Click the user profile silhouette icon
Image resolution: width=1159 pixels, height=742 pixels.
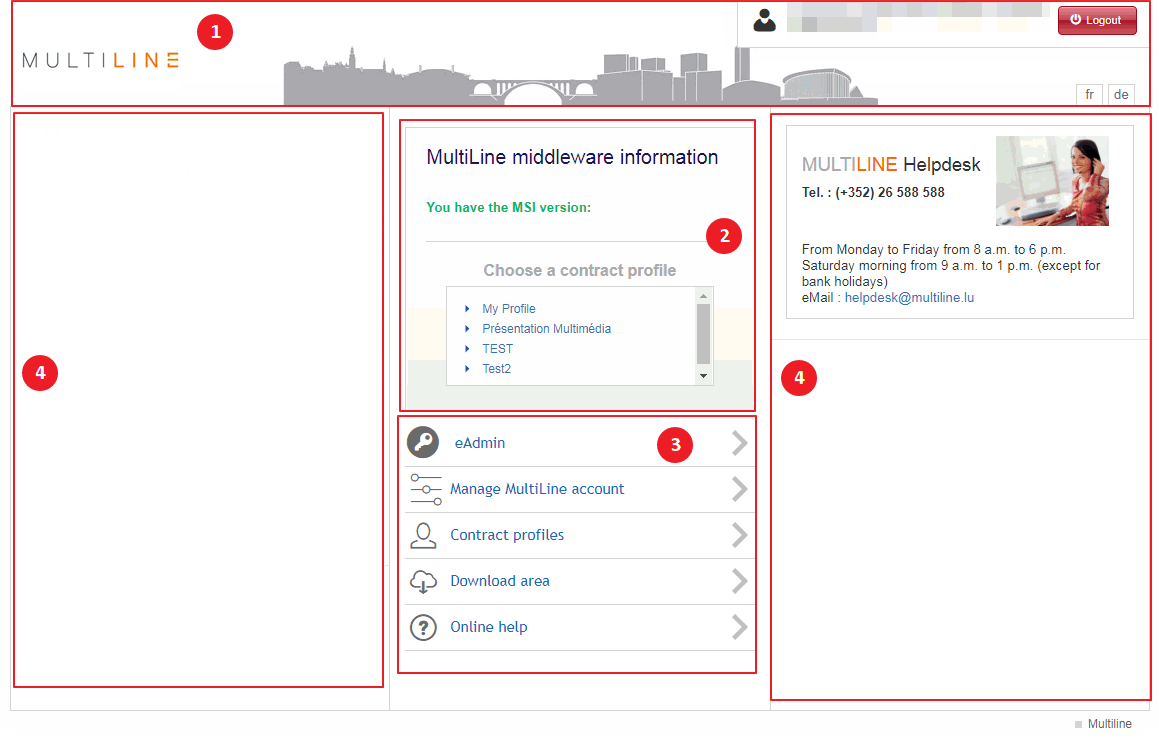click(764, 20)
